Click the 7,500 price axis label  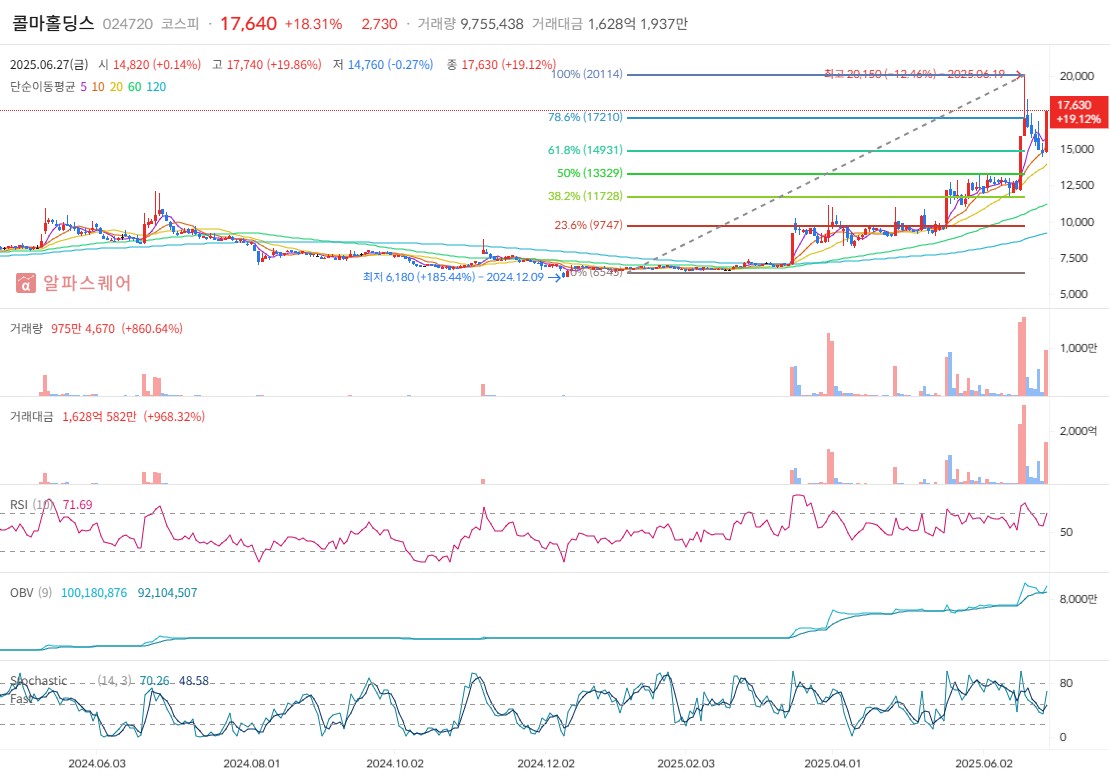(x=1073, y=258)
